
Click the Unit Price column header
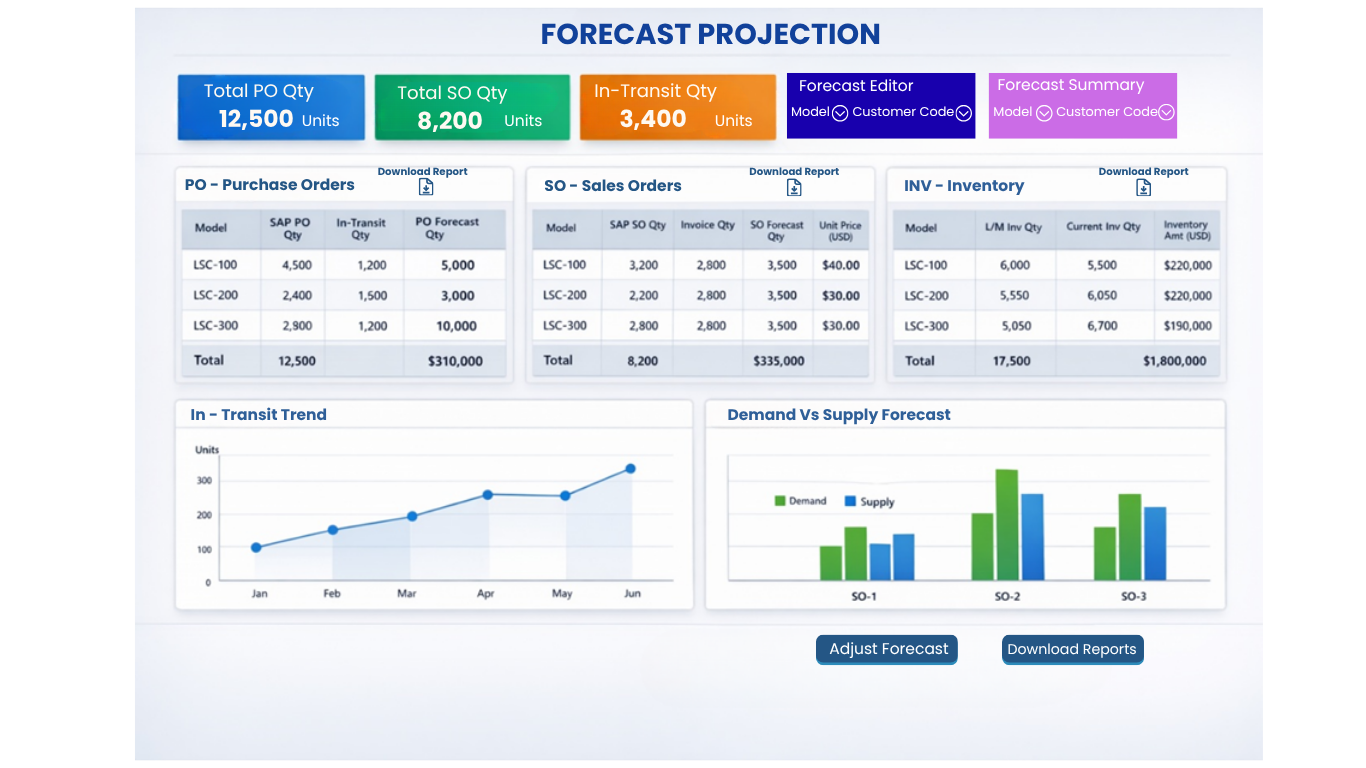click(840, 231)
